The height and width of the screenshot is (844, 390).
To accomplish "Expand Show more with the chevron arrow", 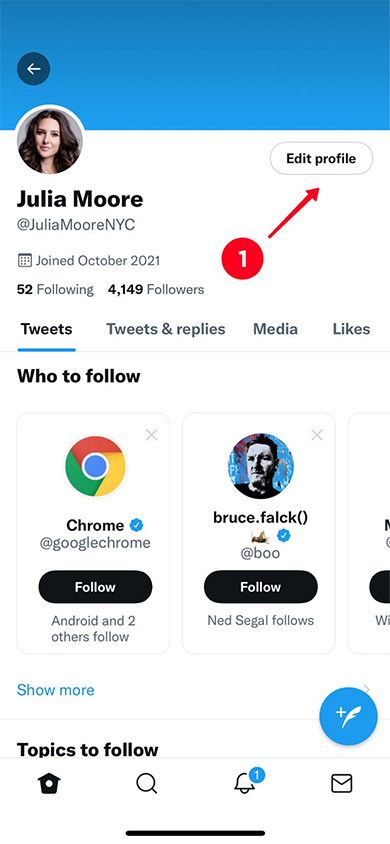I will 367,688.
